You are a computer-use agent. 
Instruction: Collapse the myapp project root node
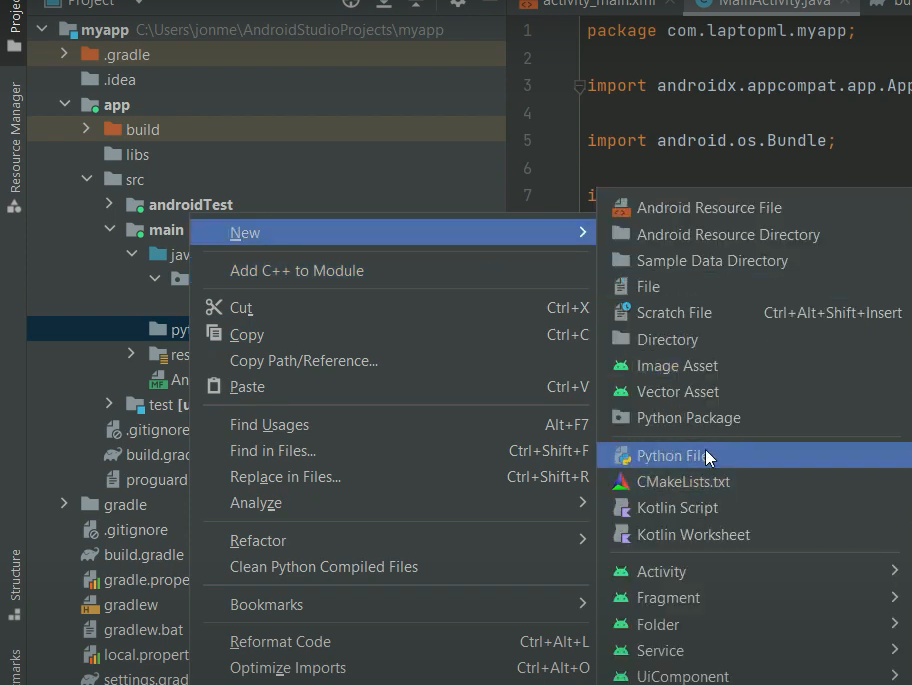42,28
